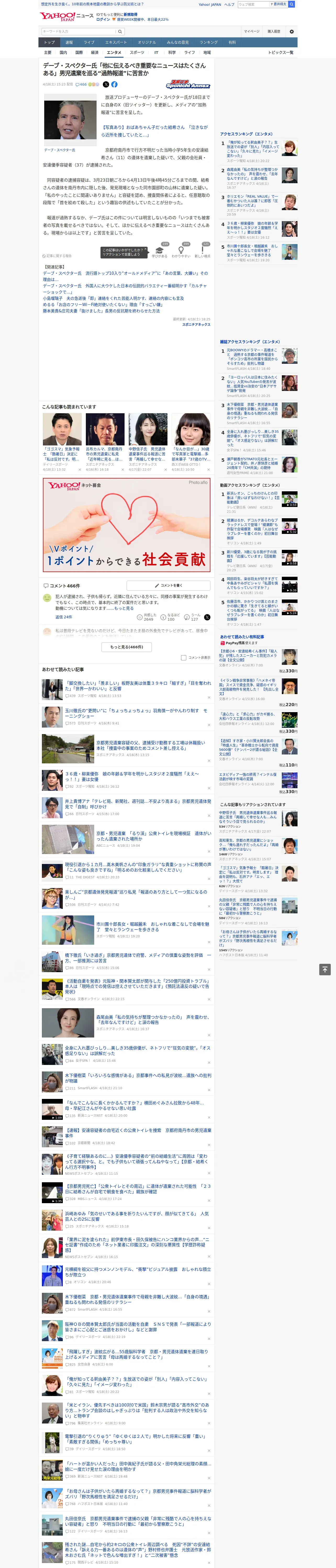
Task: Open the PayPay残高 使えます label
Action: pos(238,643)
